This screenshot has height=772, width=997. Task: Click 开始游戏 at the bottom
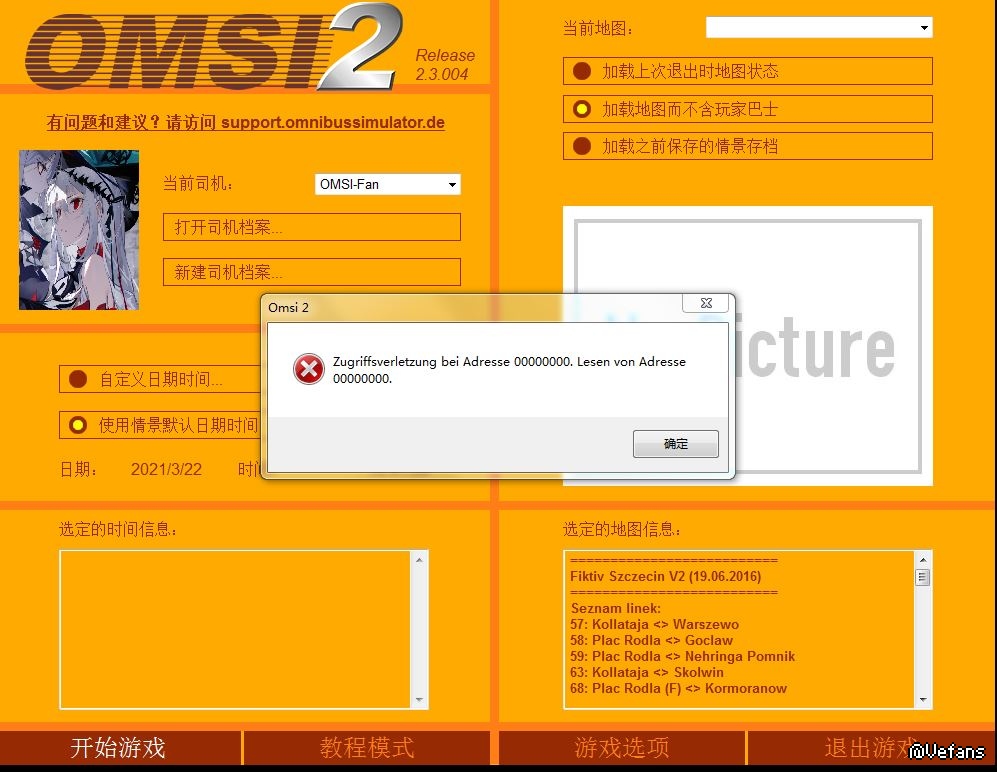[x=118, y=748]
